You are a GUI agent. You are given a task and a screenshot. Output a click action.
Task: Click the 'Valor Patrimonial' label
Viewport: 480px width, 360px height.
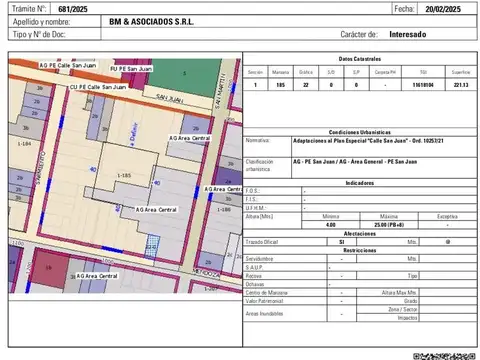point(264,301)
